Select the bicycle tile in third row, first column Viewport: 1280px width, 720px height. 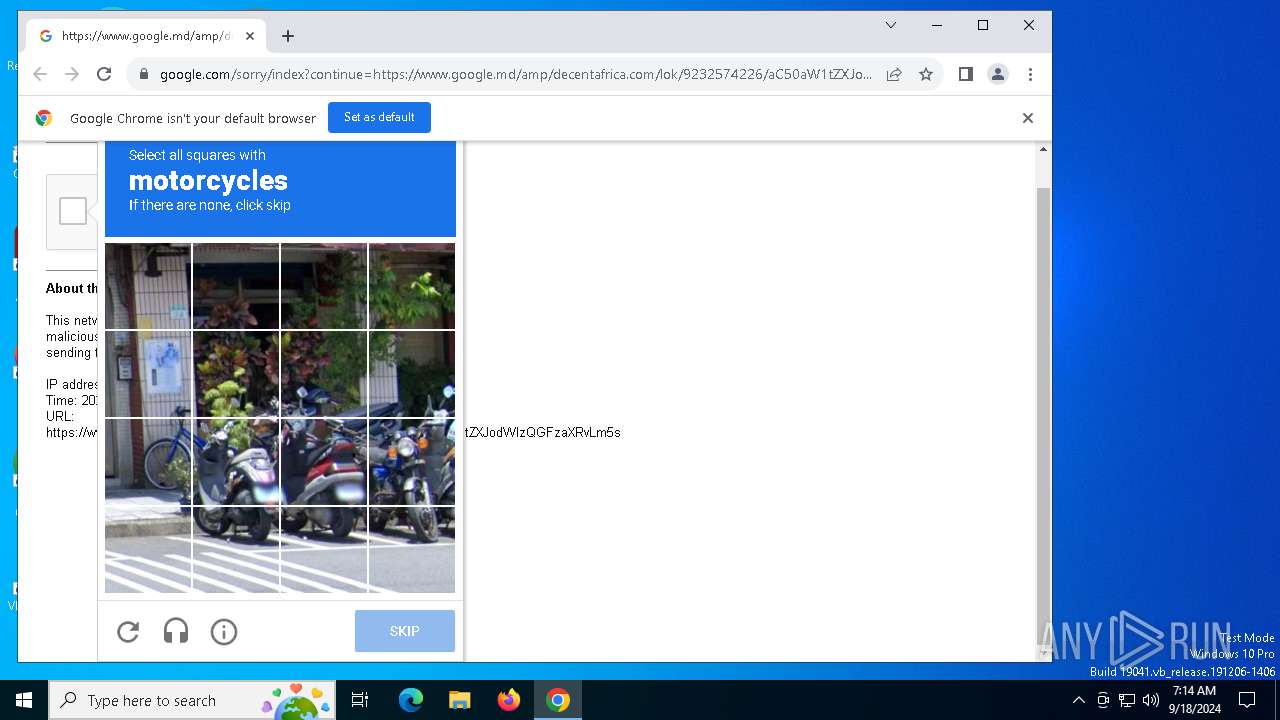click(148, 462)
